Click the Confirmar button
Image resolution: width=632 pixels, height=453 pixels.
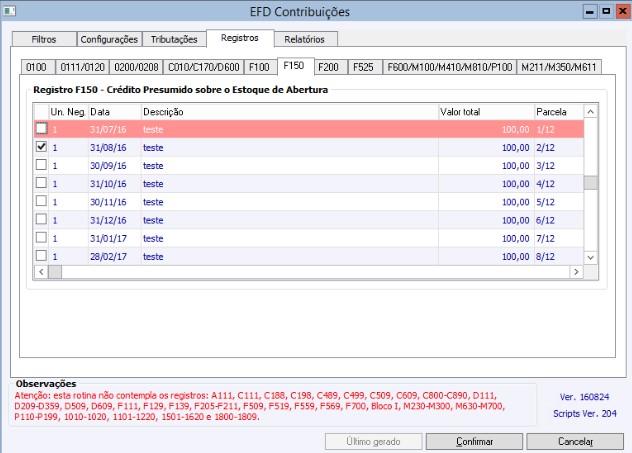pos(474,442)
